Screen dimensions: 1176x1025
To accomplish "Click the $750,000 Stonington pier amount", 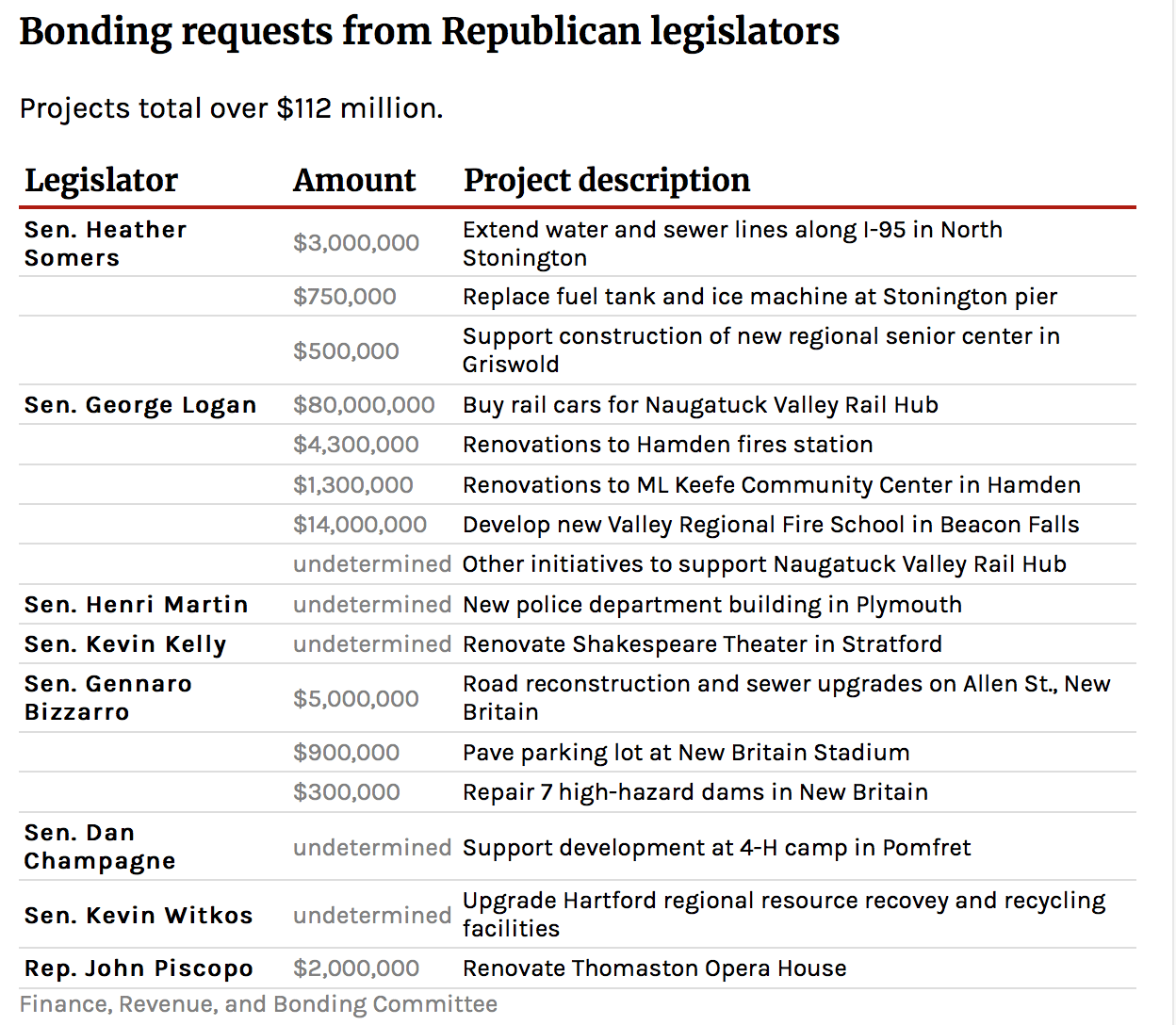I will [x=345, y=297].
